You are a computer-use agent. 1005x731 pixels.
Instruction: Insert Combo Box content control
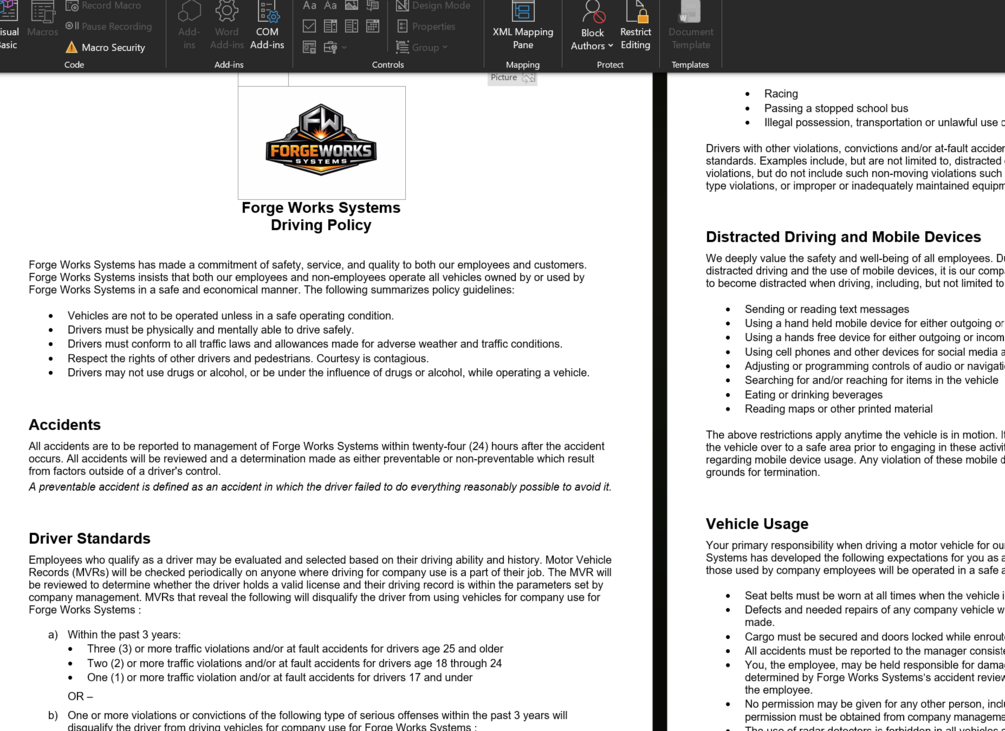pos(331,26)
